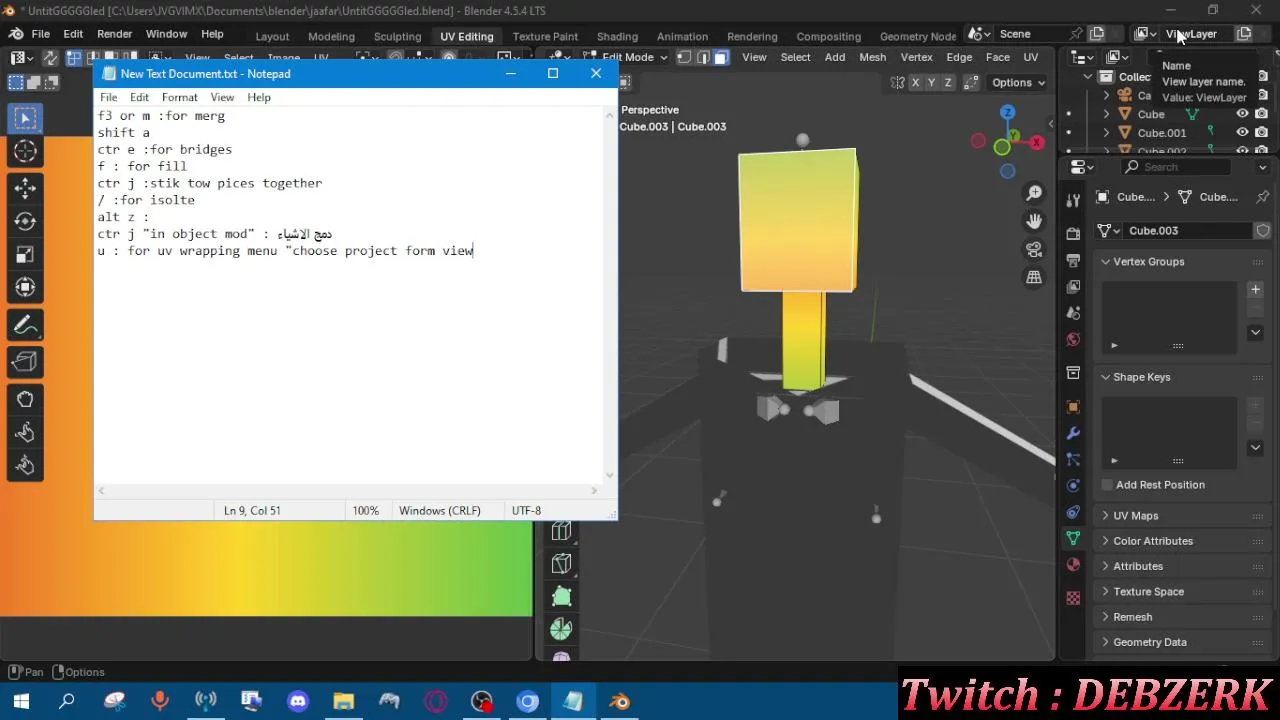
Task: Open Windows Start menu
Action: [21, 702]
